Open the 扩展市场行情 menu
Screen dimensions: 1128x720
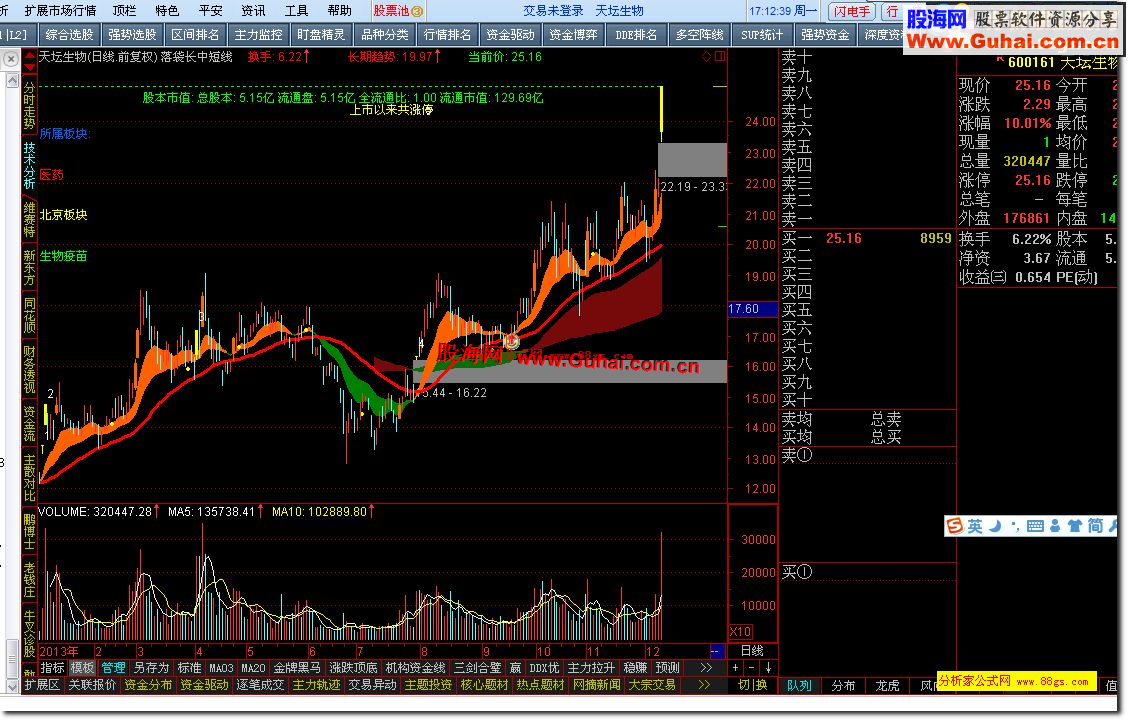(60, 11)
